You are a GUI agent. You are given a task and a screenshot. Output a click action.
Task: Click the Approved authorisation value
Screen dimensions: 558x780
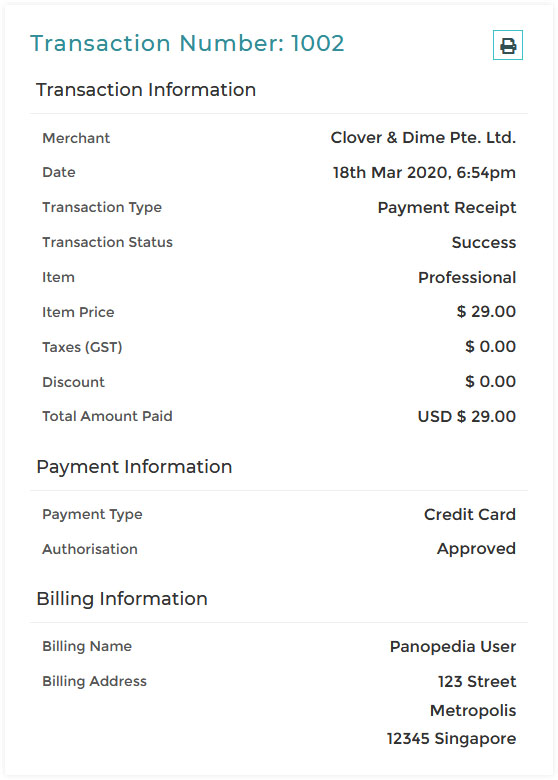pyautogui.click(x=476, y=549)
